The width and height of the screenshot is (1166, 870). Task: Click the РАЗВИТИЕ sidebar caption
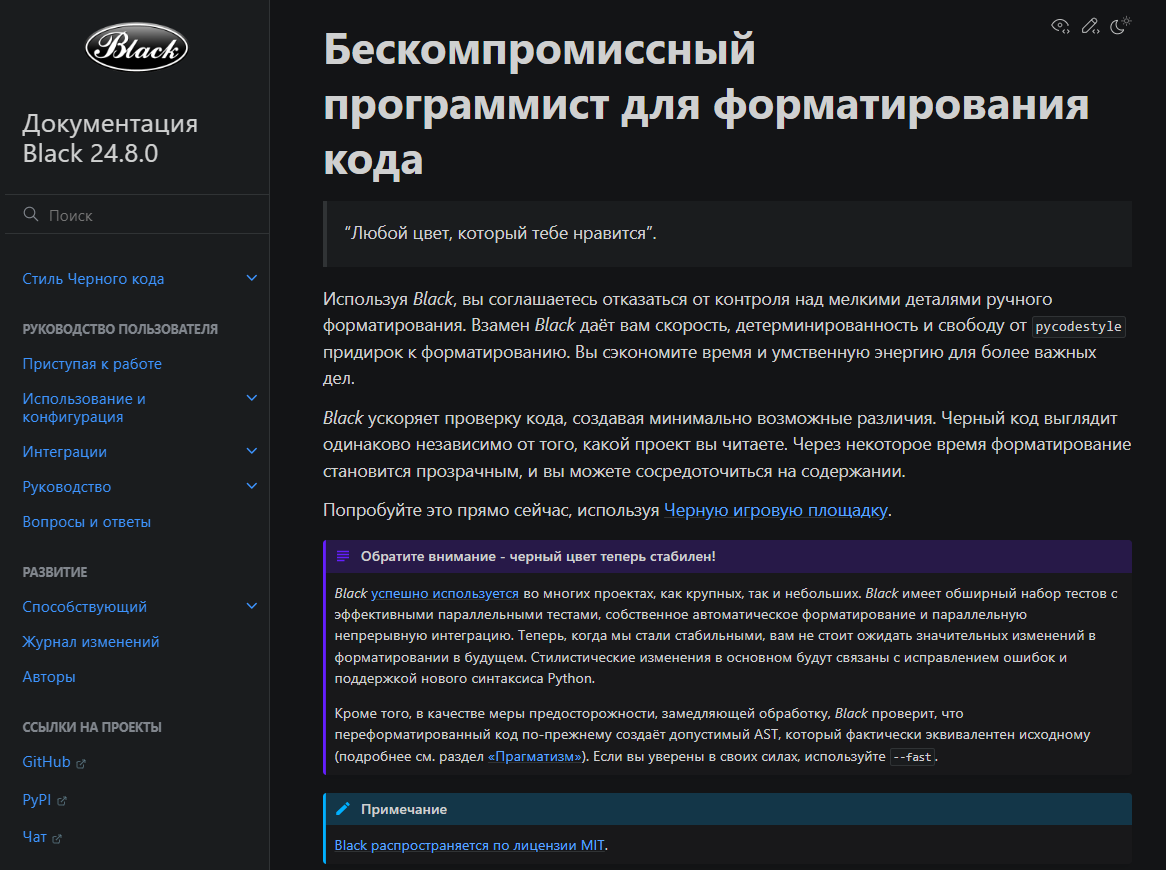55,572
